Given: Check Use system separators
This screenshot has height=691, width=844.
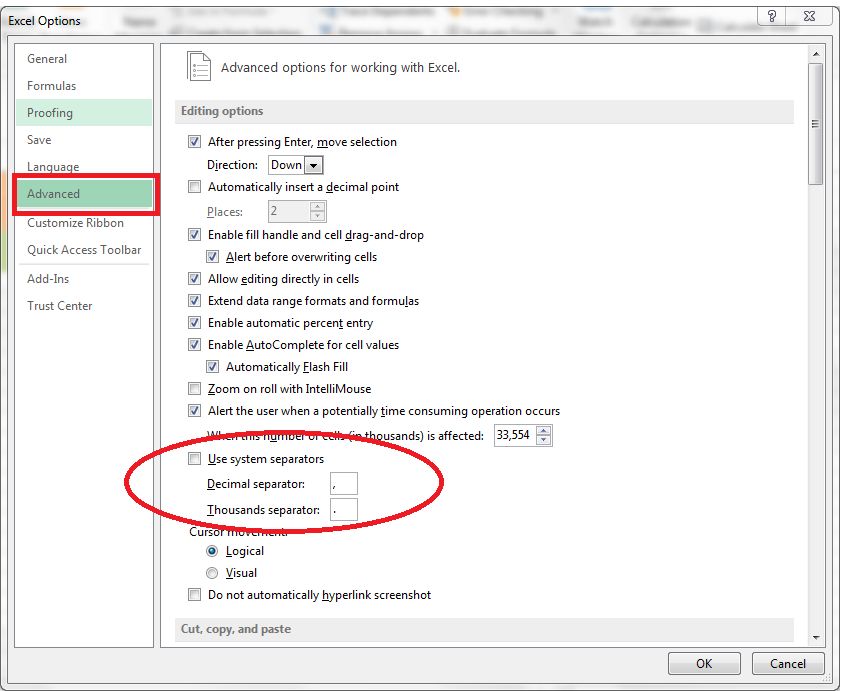Looking at the screenshot, I should [194, 459].
